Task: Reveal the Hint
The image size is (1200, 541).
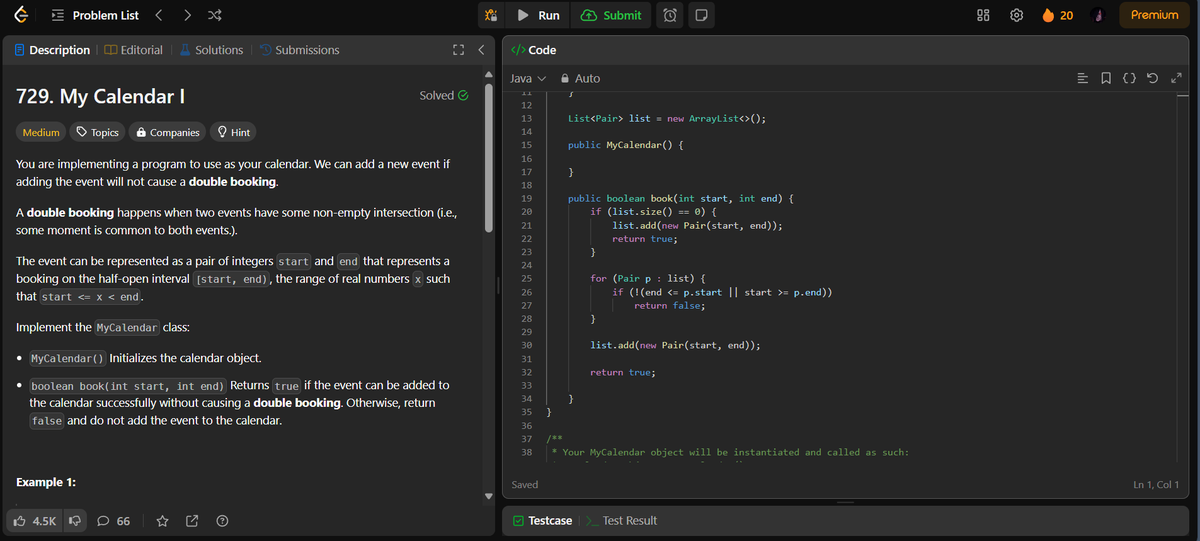Action: point(233,132)
